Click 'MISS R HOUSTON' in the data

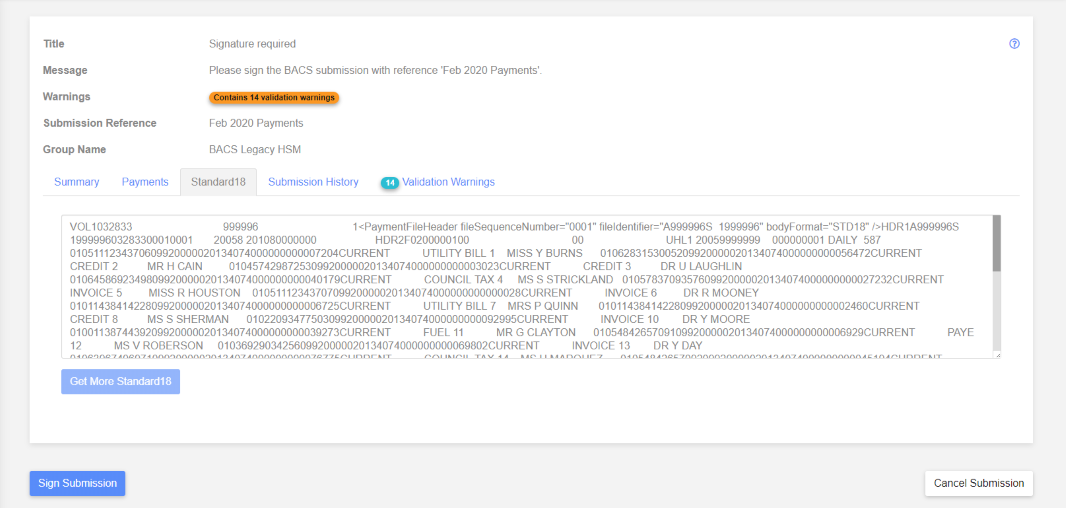(194, 292)
